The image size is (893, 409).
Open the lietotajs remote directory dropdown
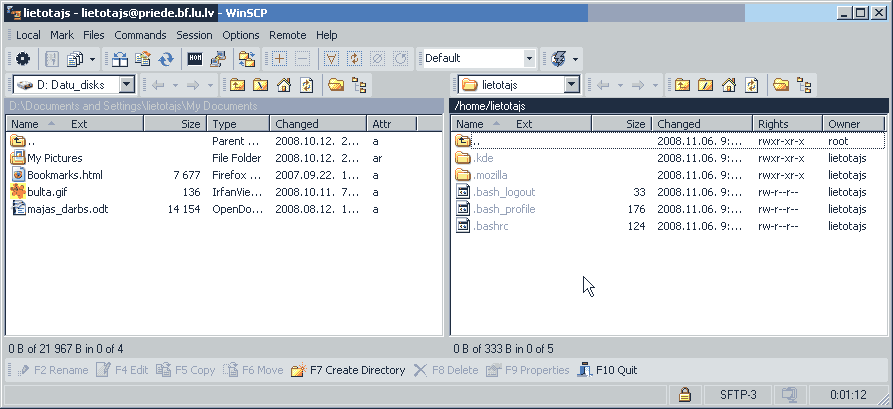point(572,85)
